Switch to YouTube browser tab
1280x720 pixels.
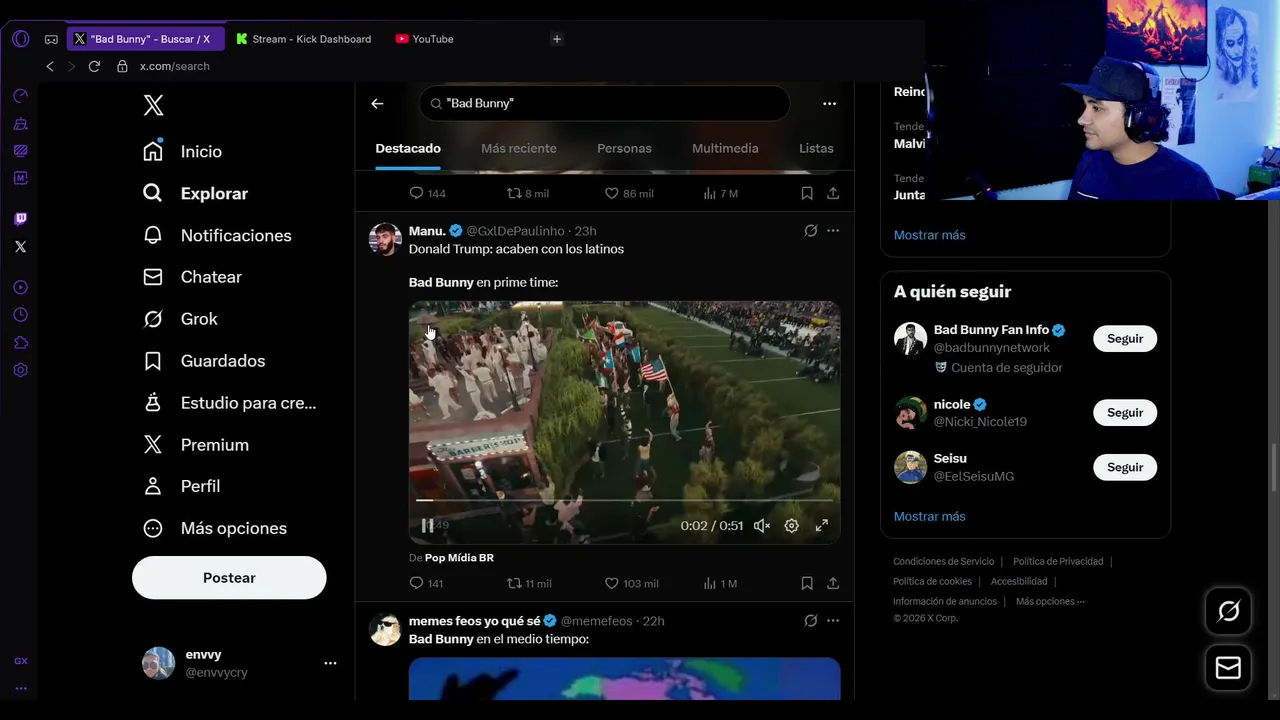pos(425,39)
